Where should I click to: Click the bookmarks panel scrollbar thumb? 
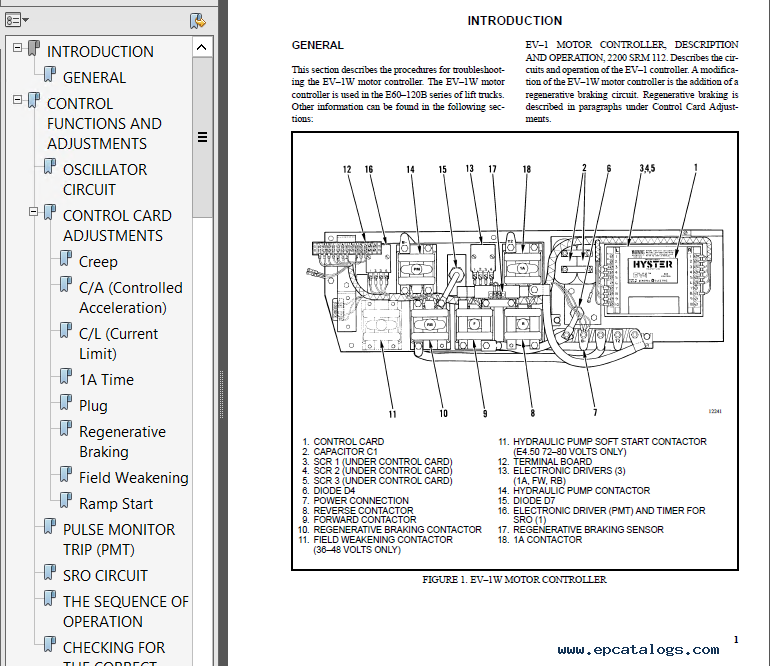(x=202, y=137)
